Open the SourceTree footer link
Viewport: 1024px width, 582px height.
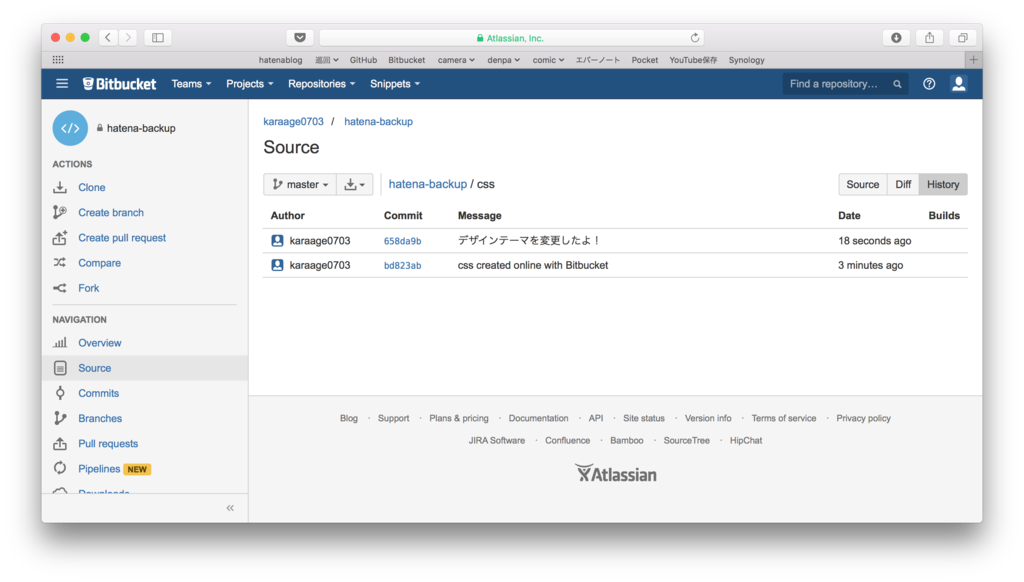(x=686, y=440)
